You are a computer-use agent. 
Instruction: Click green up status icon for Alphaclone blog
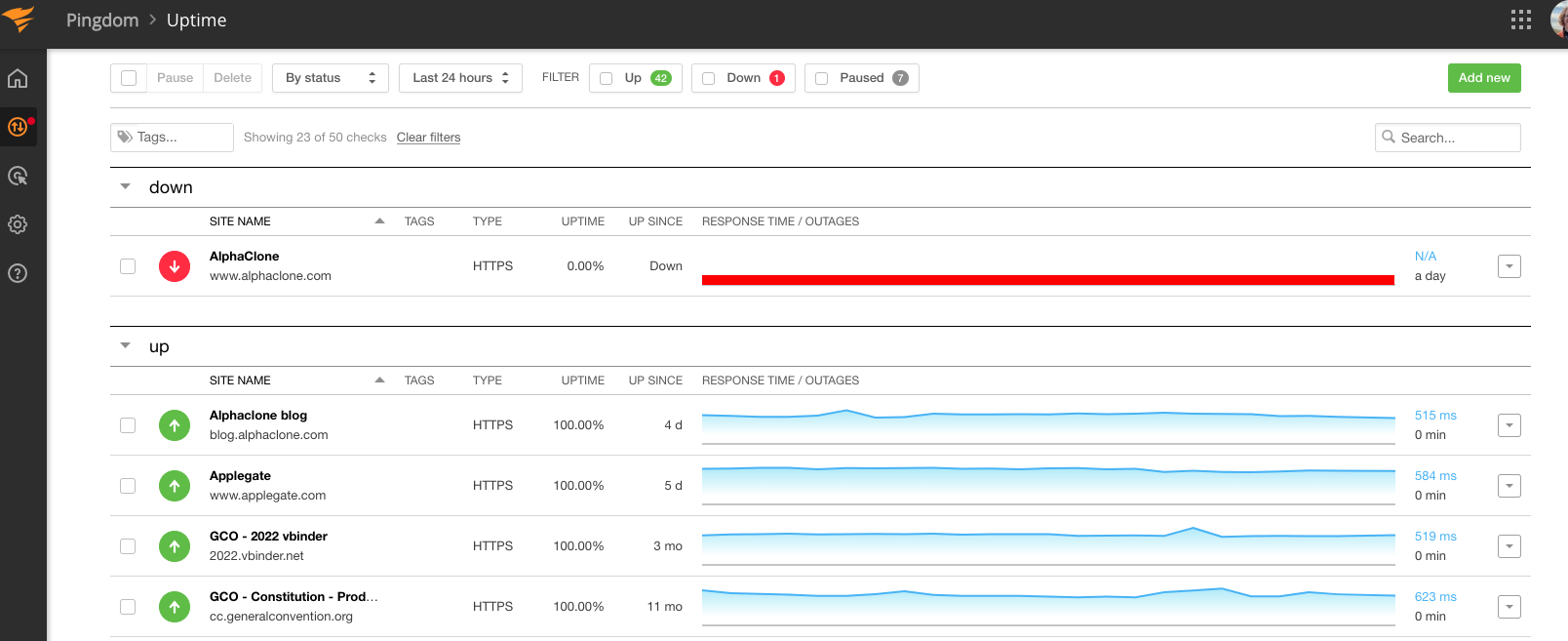175,425
